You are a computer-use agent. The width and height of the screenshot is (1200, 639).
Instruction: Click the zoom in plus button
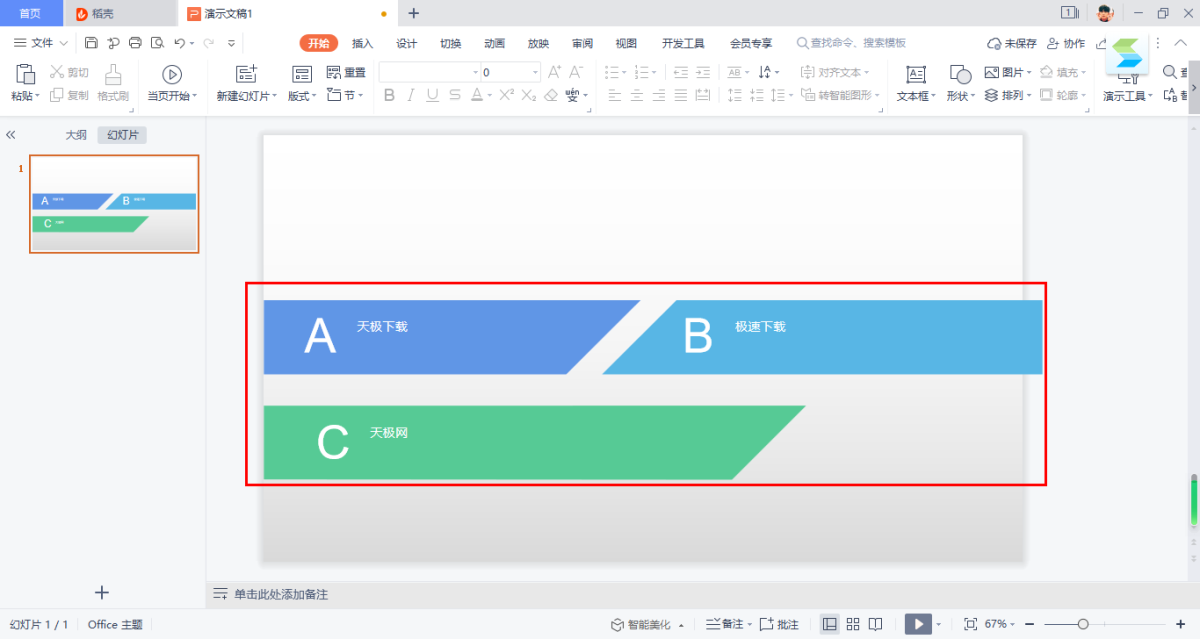(x=1180, y=624)
